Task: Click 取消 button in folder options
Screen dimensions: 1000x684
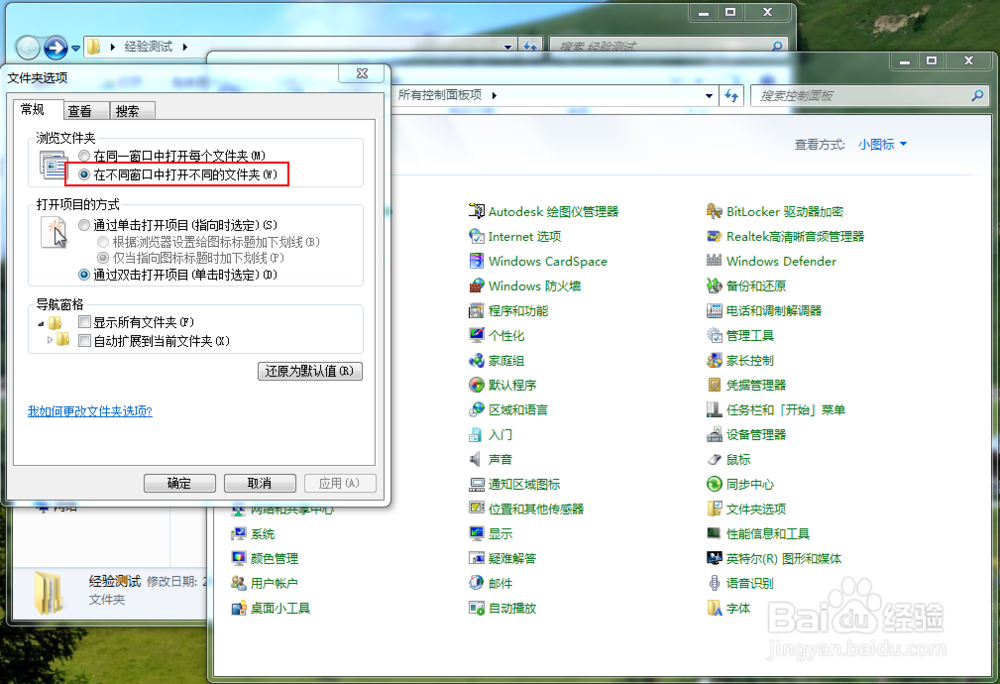Action: (260, 483)
